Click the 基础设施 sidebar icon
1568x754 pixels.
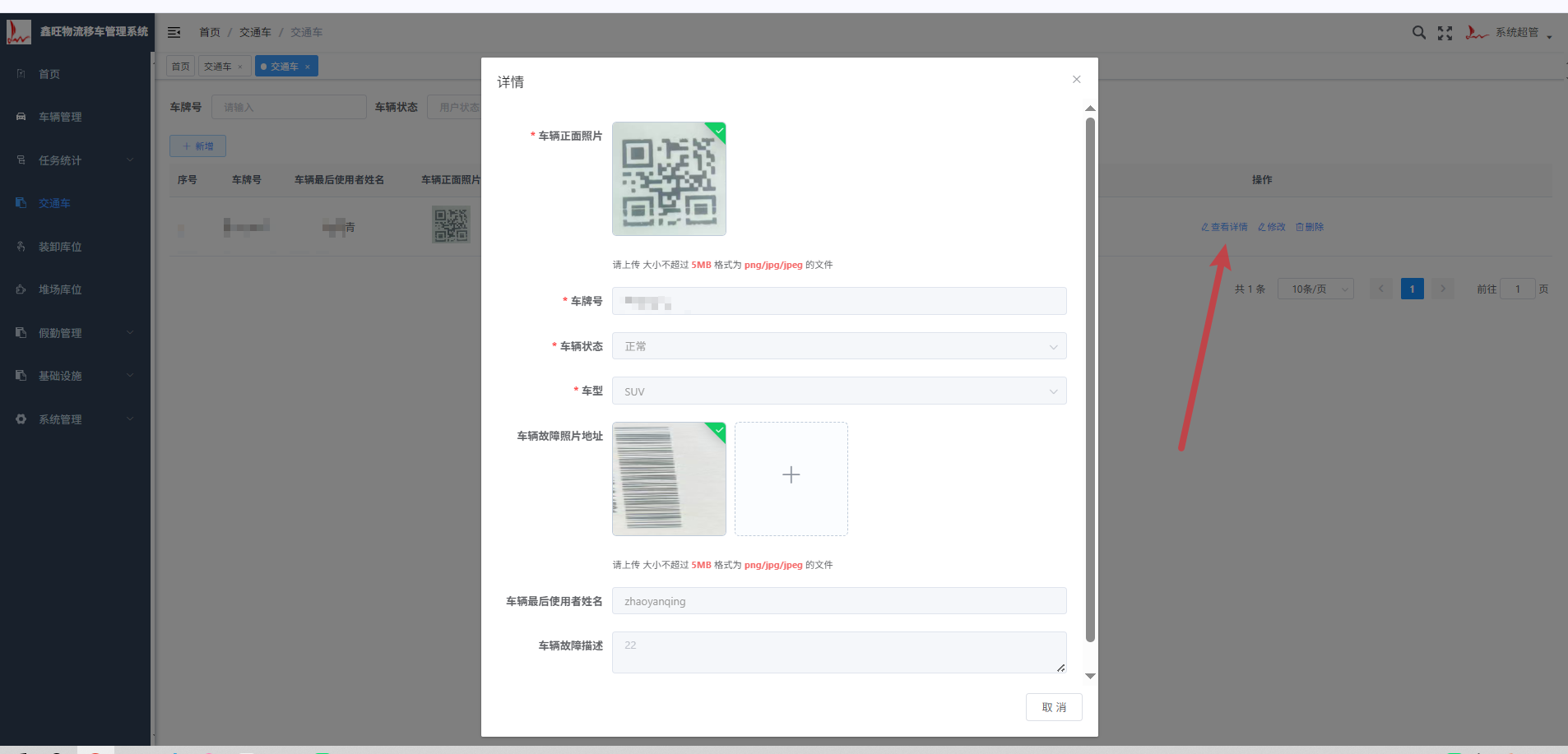pyautogui.click(x=21, y=376)
